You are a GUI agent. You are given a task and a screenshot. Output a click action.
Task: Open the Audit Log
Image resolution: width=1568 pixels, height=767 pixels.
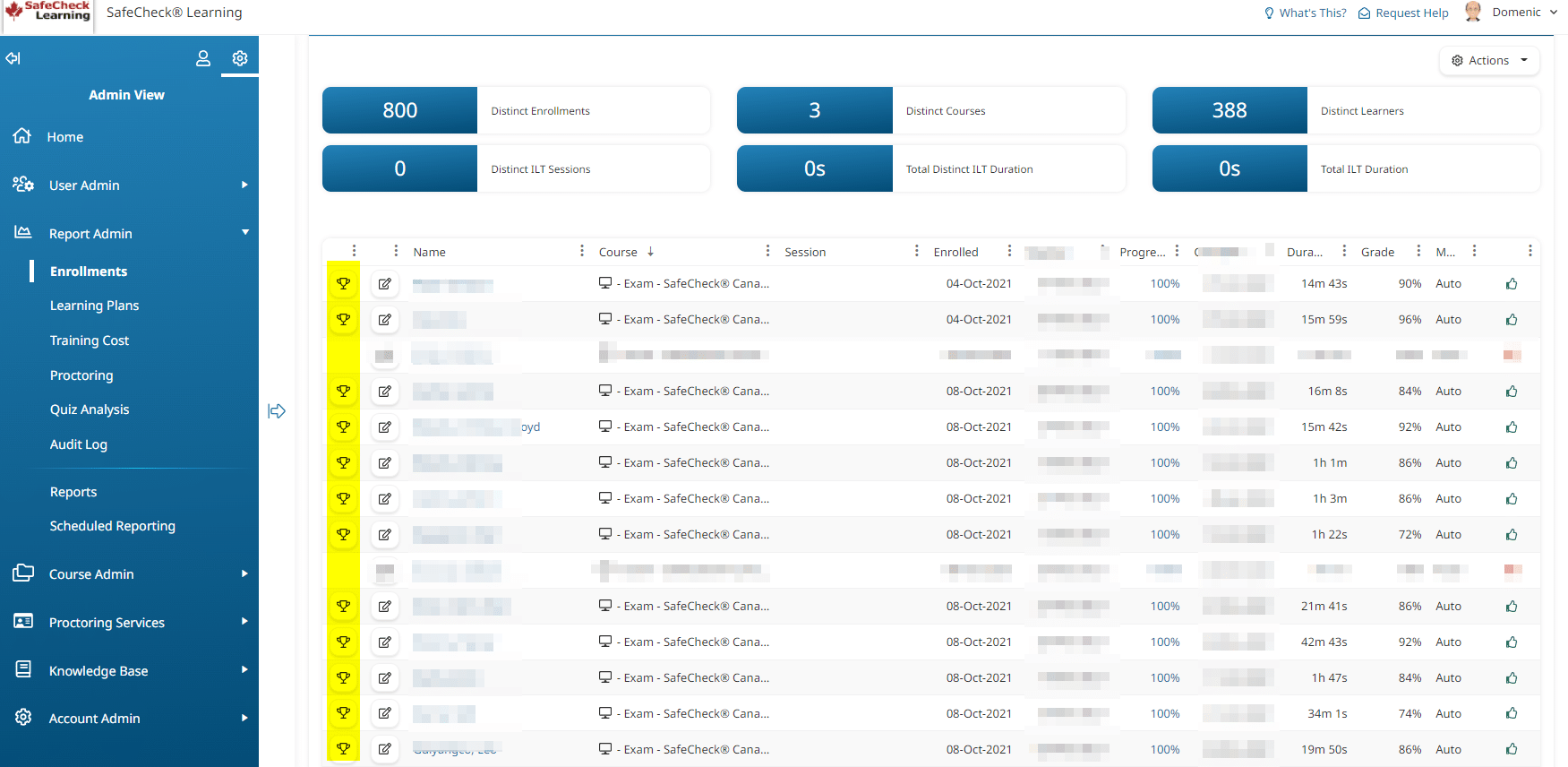click(x=79, y=444)
